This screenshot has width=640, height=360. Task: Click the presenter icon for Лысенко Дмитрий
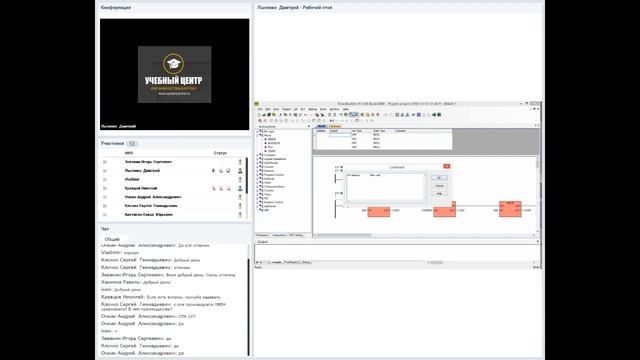240,171
